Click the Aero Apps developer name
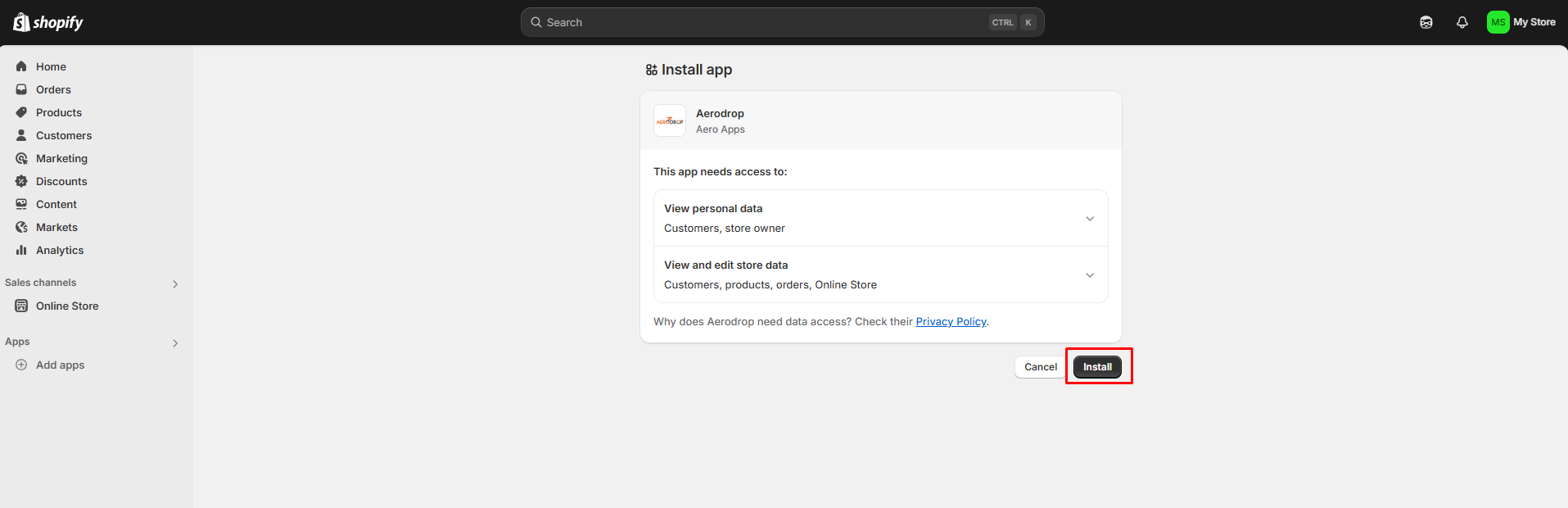 [721, 129]
